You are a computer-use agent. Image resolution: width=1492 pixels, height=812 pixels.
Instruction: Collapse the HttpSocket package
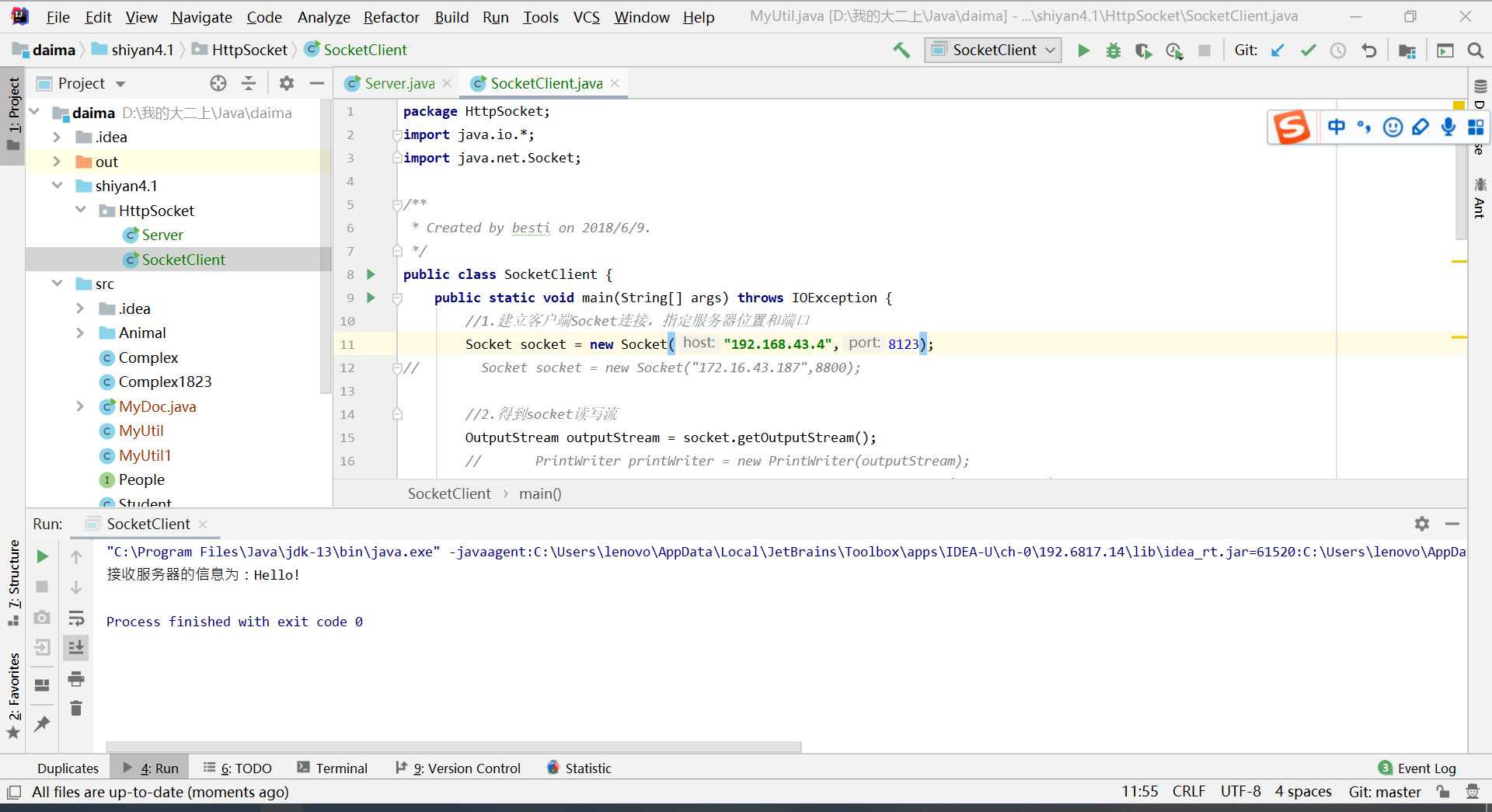pos(80,211)
